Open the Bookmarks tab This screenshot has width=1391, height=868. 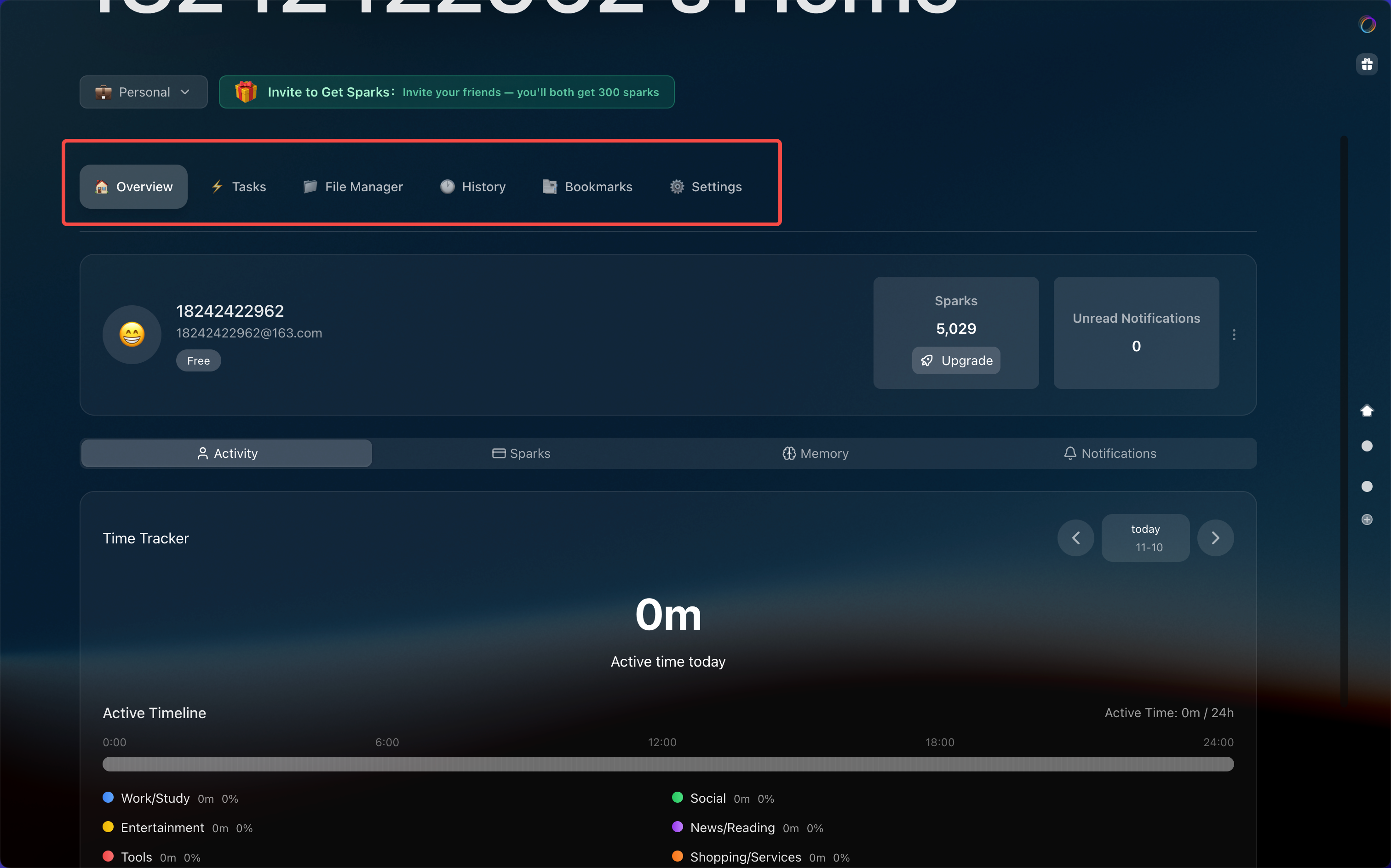(x=587, y=187)
